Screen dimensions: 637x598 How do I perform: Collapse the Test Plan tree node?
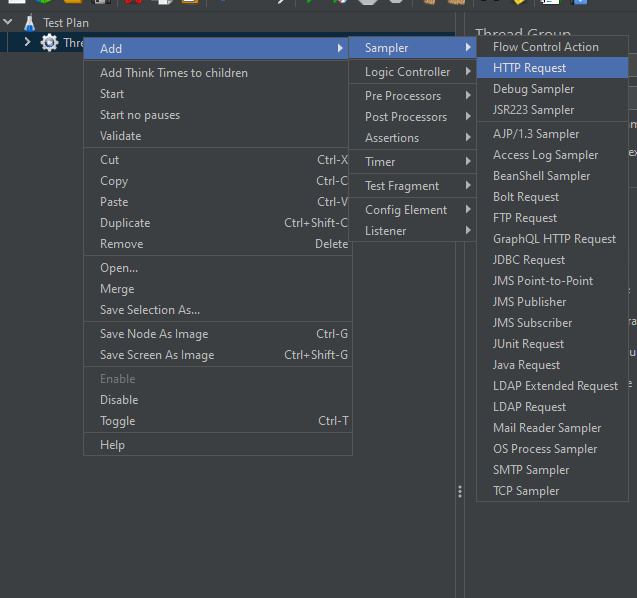[8, 22]
